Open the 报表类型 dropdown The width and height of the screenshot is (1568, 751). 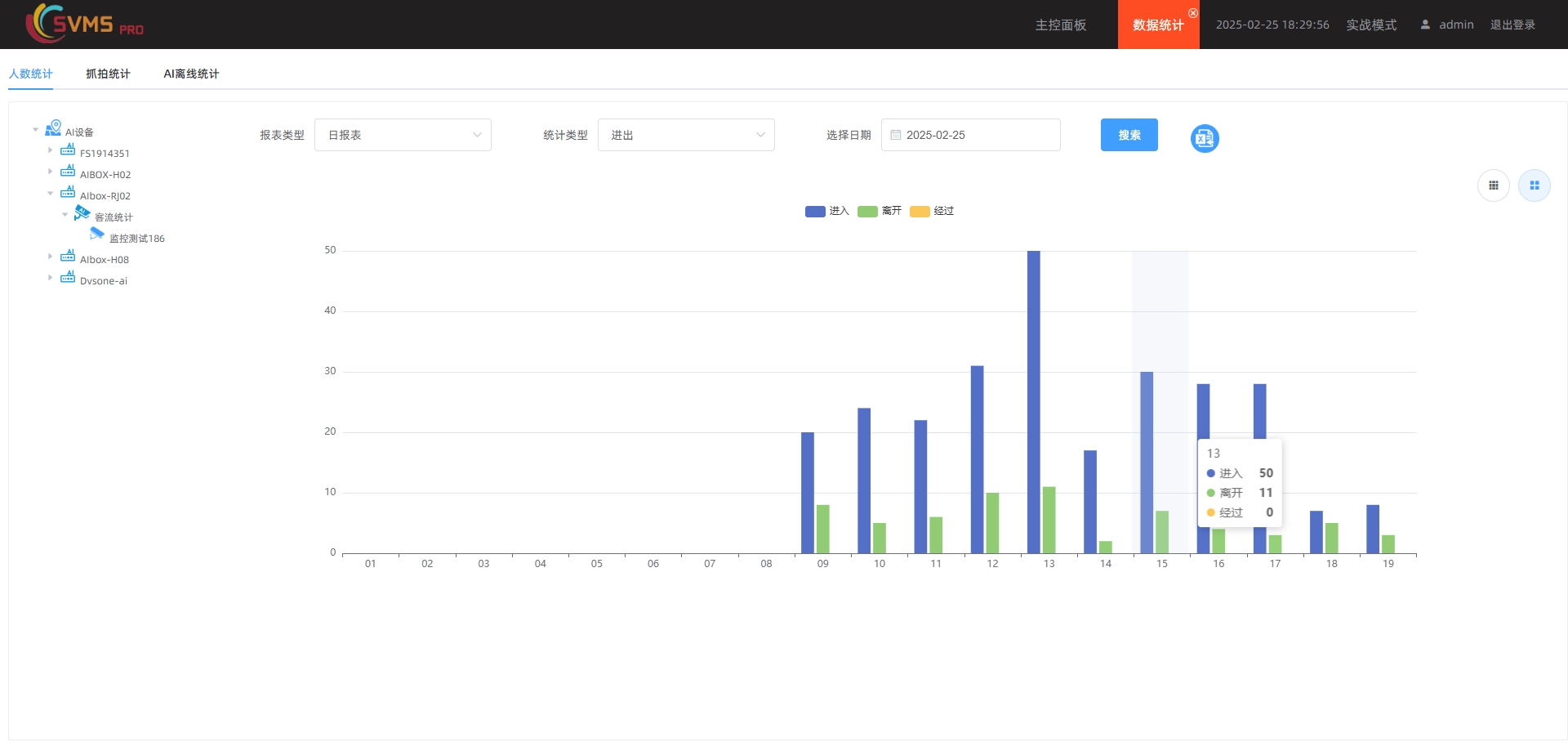pos(403,135)
